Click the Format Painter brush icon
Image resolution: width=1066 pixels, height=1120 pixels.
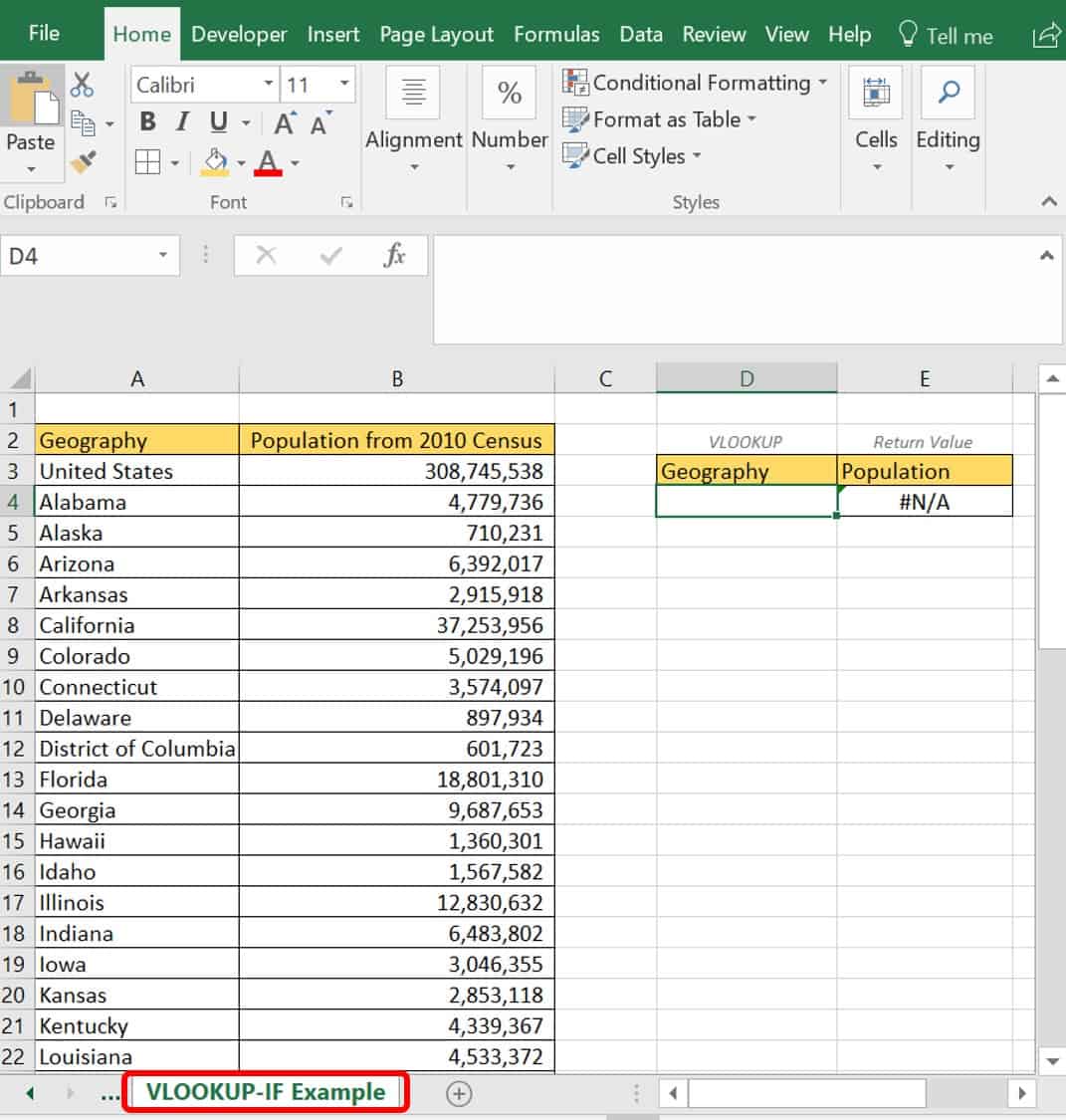tap(83, 161)
